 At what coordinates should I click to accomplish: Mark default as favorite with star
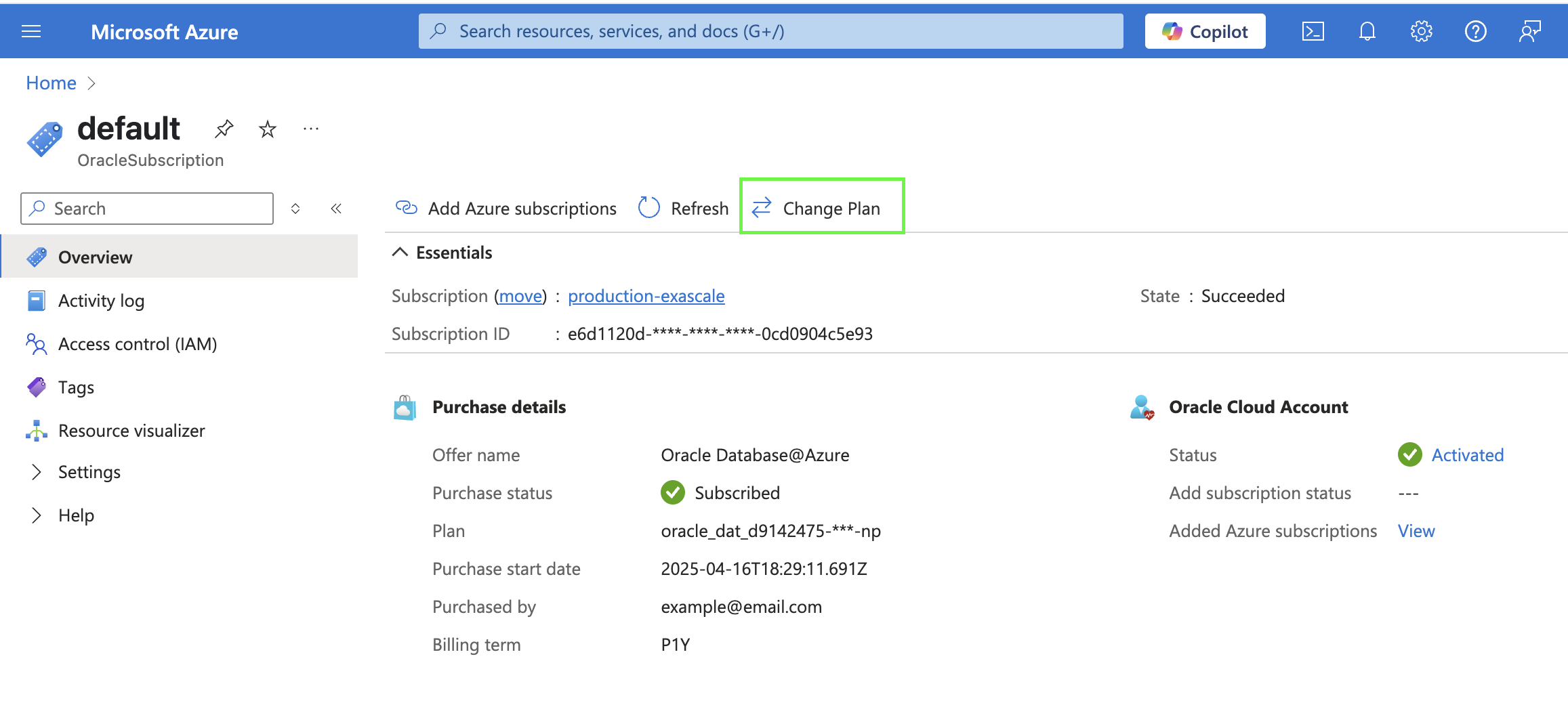[x=268, y=129]
